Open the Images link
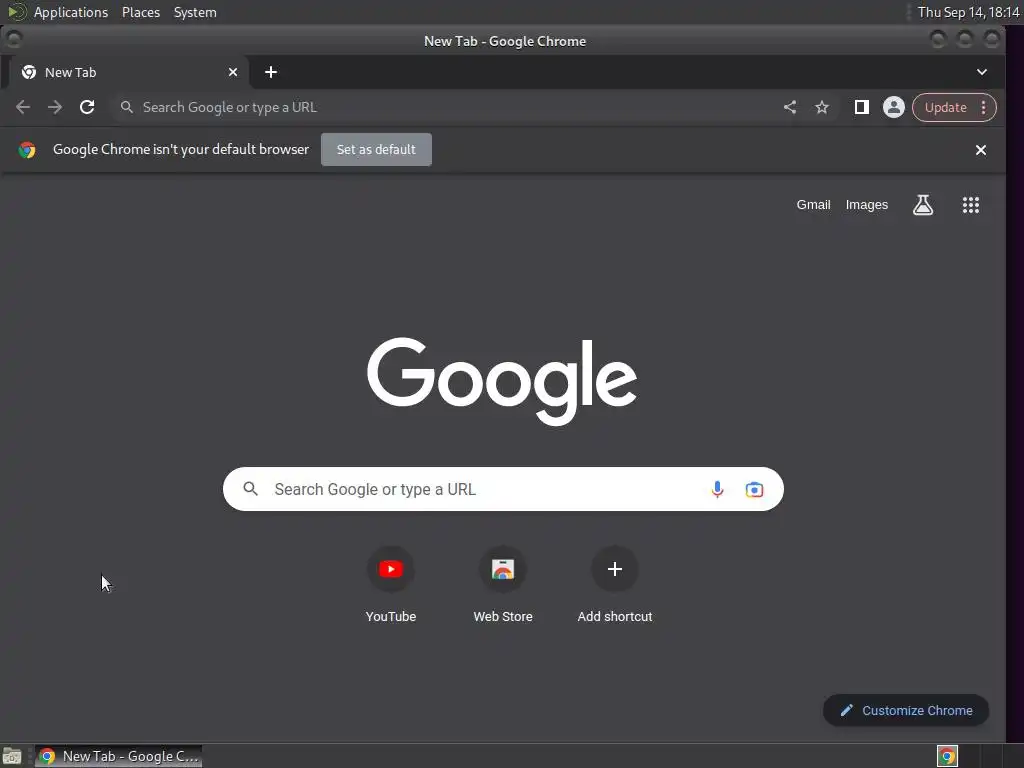The image size is (1024, 768). [x=867, y=205]
